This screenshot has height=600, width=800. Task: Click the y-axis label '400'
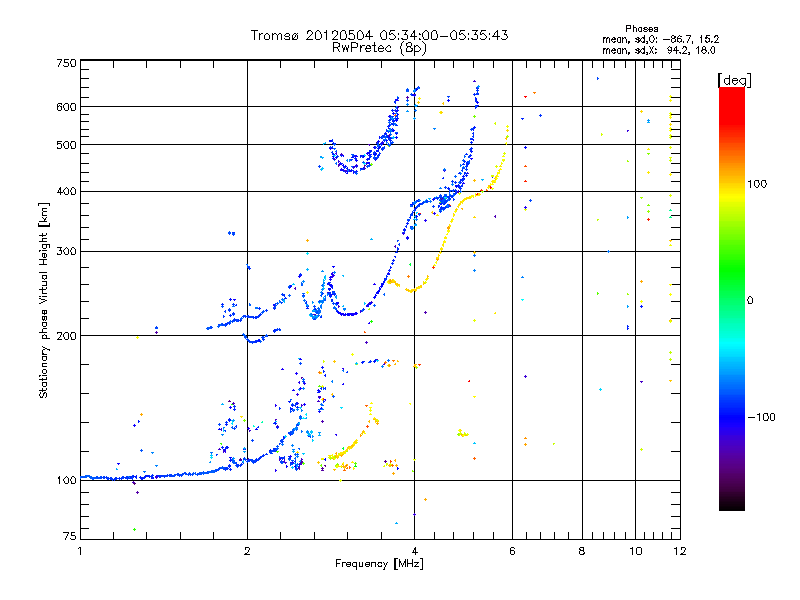click(x=66, y=191)
